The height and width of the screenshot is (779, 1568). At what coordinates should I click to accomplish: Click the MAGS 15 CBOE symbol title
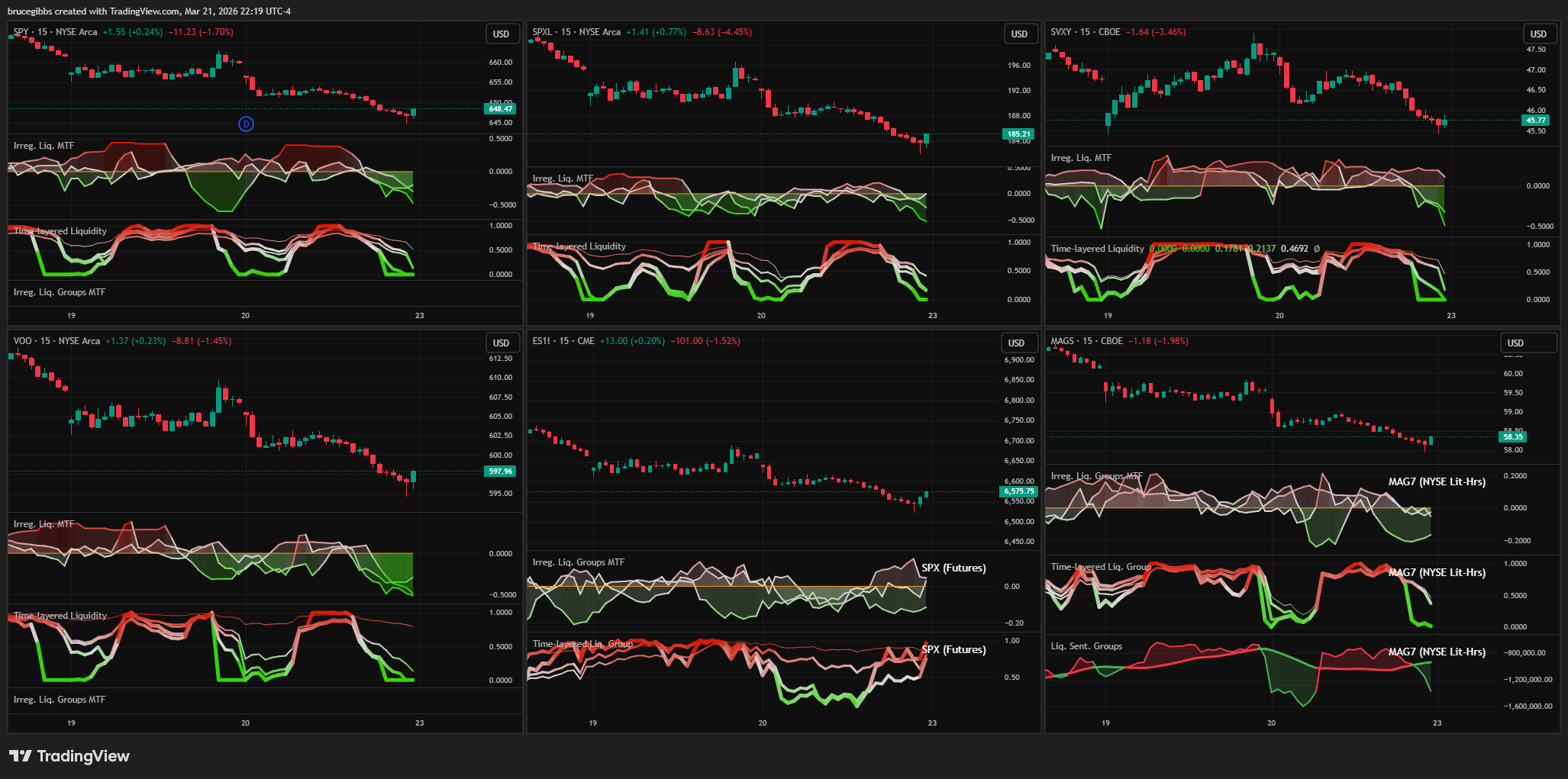1086,341
